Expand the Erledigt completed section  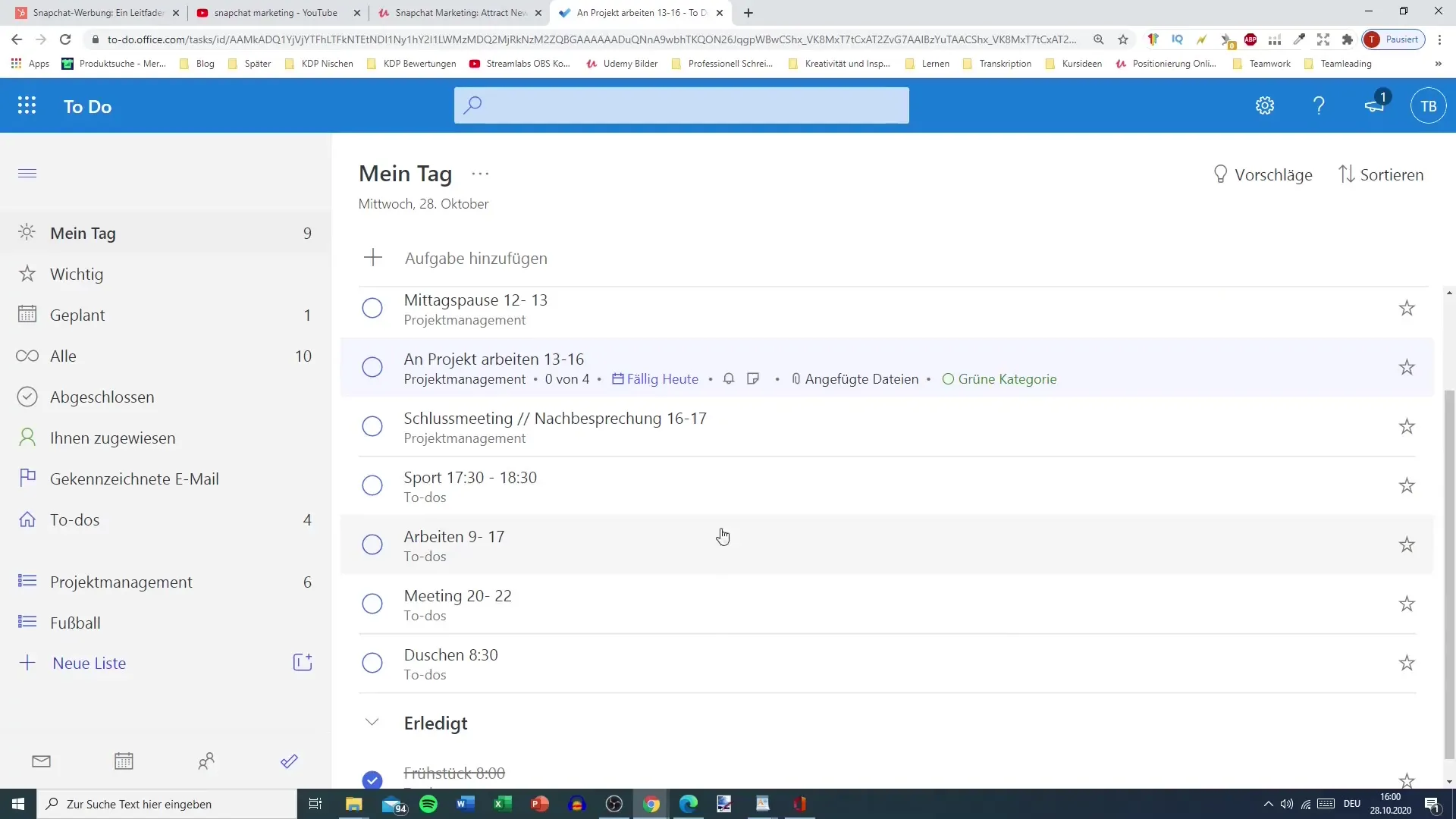coord(371,722)
